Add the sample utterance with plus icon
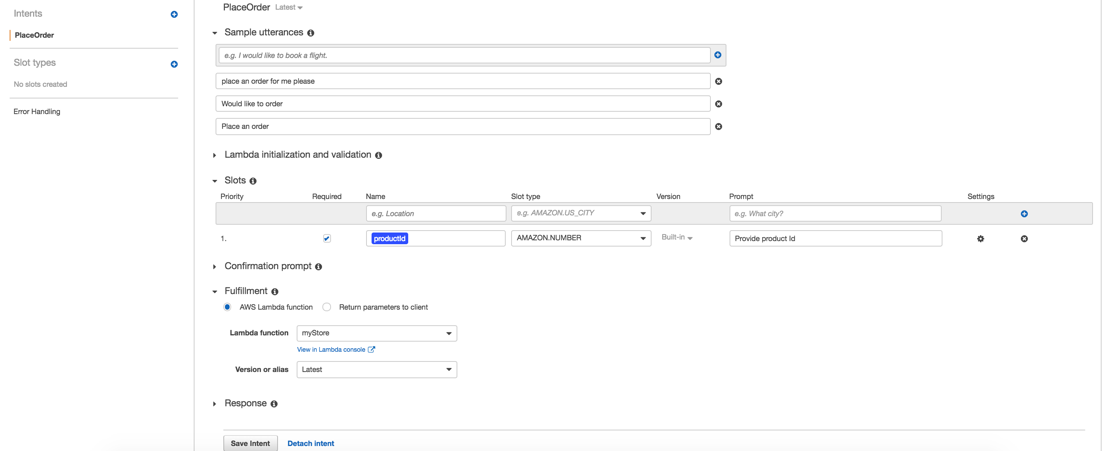The width and height of the screenshot is (1105, 451). [x=718, y=55]
